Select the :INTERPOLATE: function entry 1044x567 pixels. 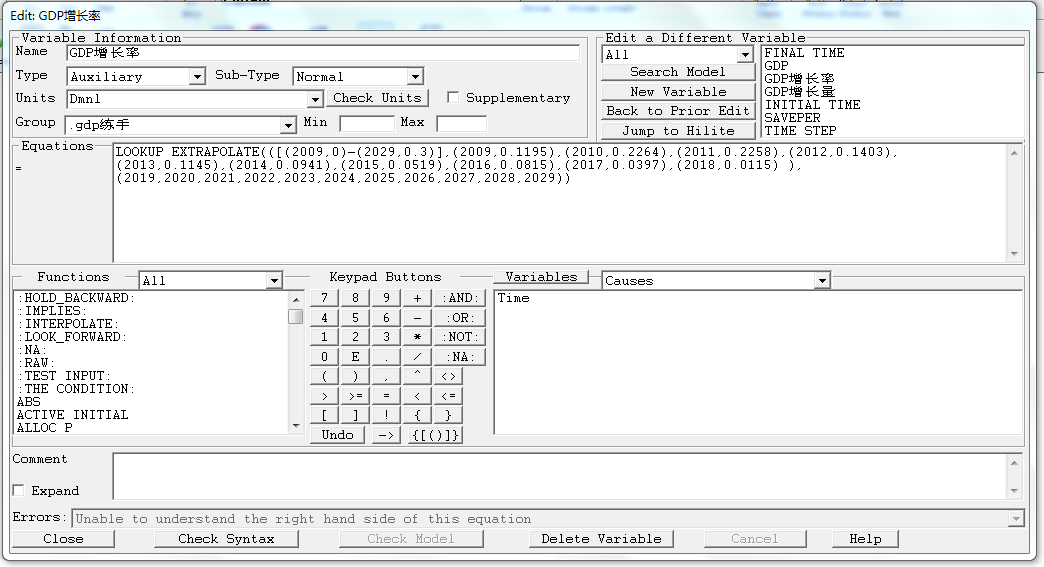(x=68, y=324)
